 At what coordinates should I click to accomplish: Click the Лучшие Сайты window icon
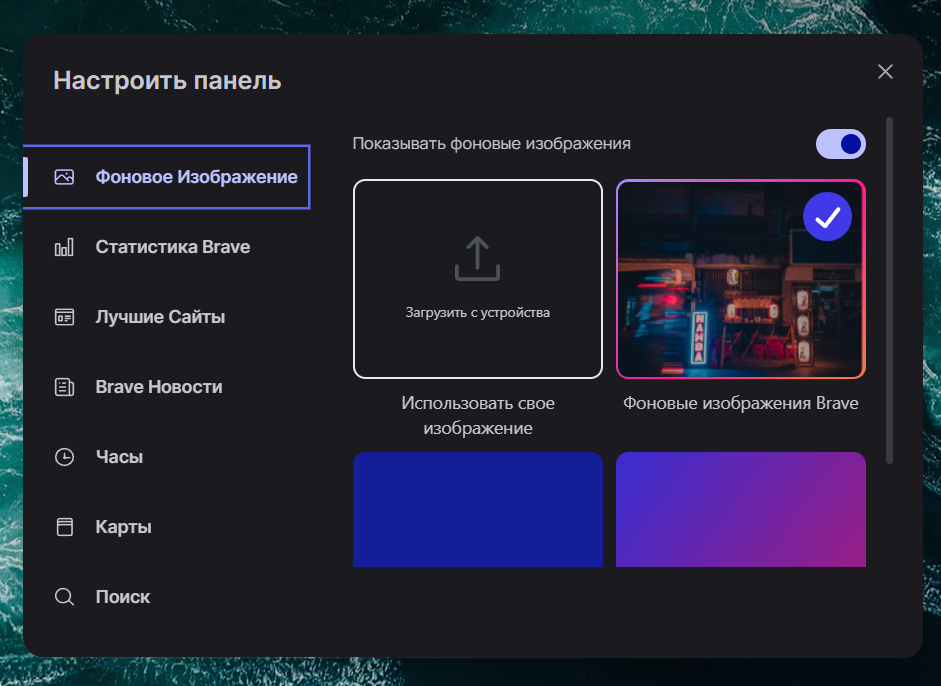[x=64, y=317]
